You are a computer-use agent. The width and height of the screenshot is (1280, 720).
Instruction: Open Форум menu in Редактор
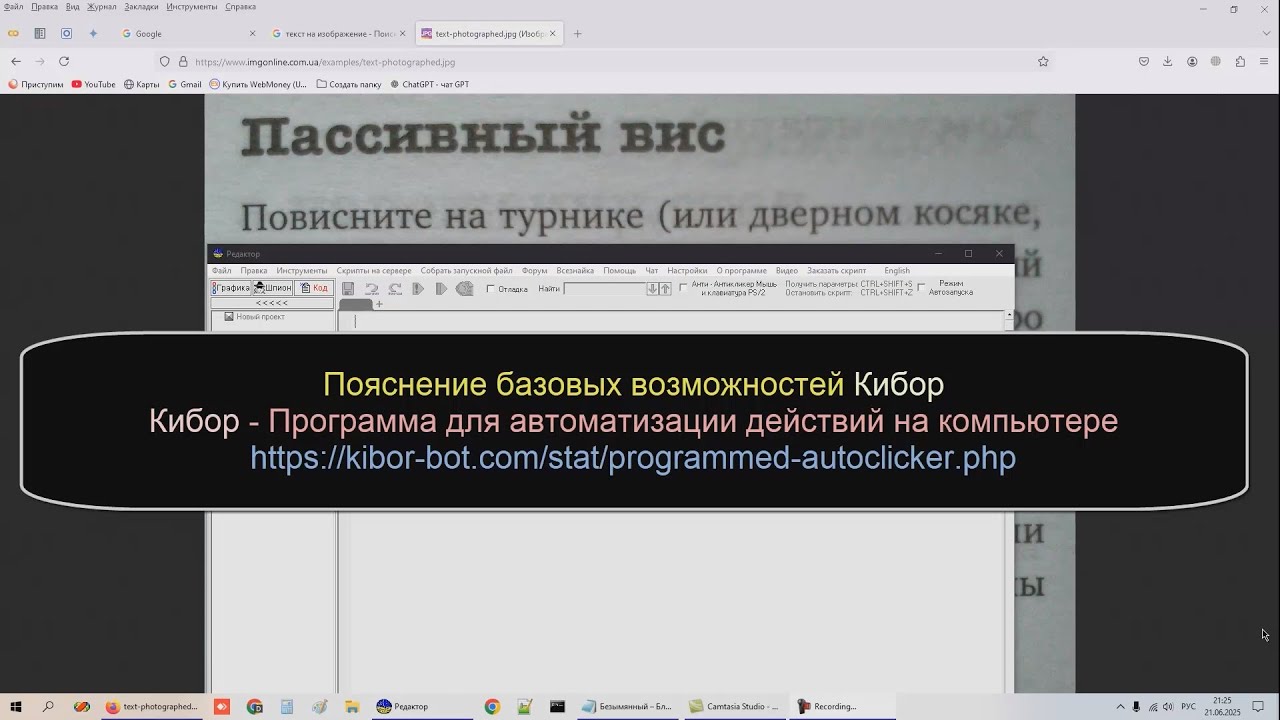pos(534,270)
